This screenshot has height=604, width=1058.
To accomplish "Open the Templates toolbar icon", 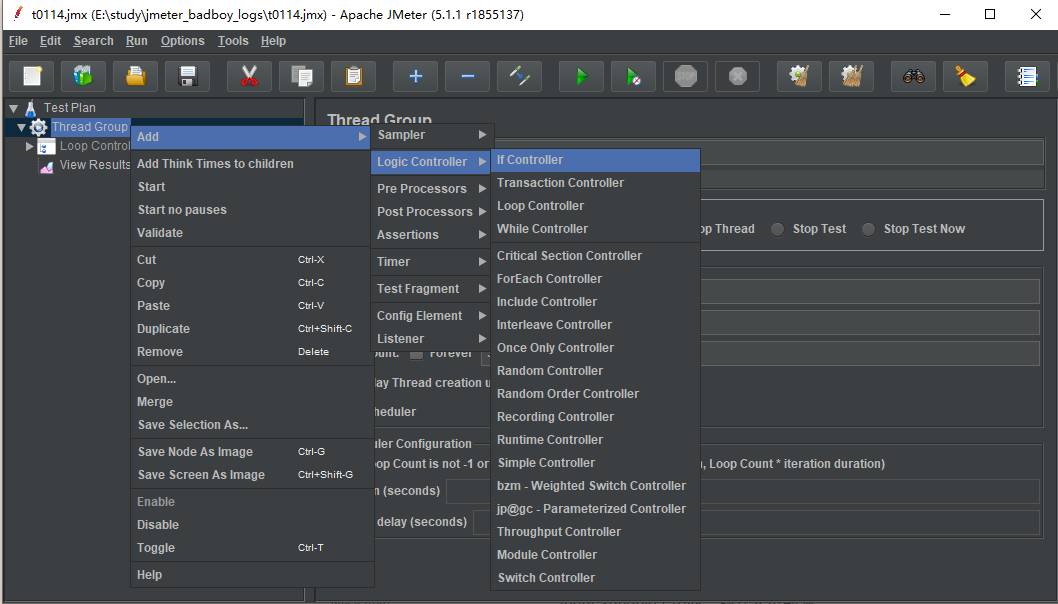I will click(x=84, y=76).
